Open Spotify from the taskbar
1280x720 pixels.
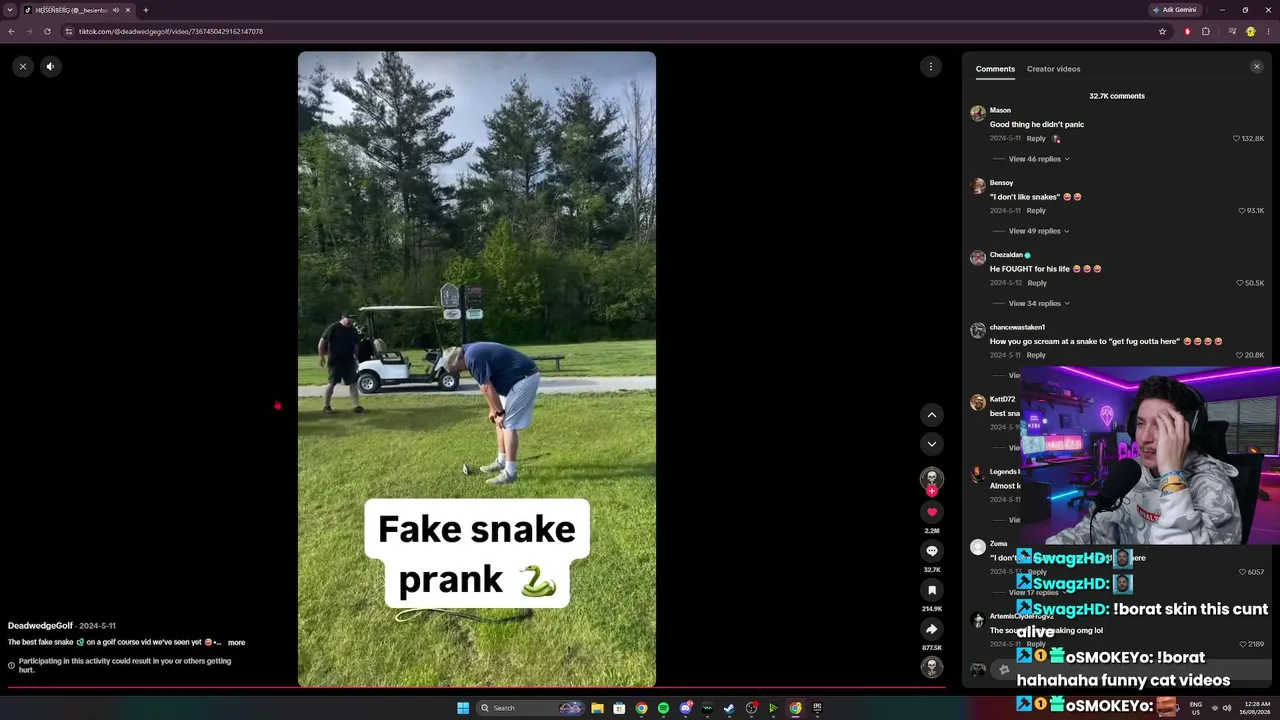pyautogui.click(x=663, y=708)
